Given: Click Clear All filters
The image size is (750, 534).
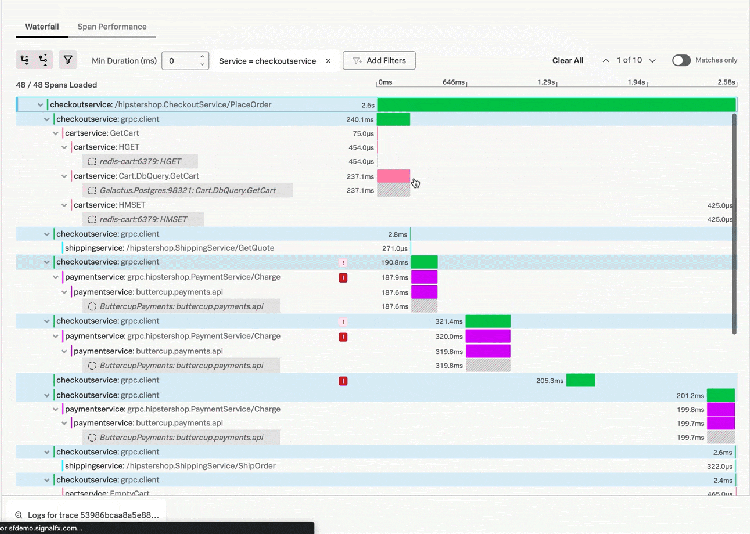Looking at the screenshot, I should [567, 61].
